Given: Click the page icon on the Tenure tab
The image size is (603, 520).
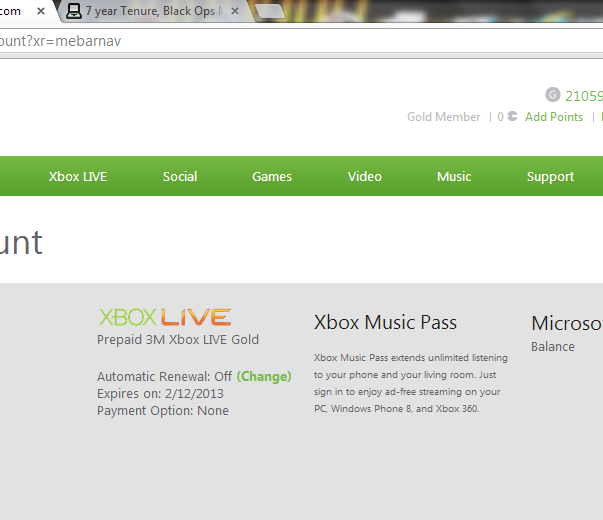Looking at the screenshot, I should coord(73,11).
